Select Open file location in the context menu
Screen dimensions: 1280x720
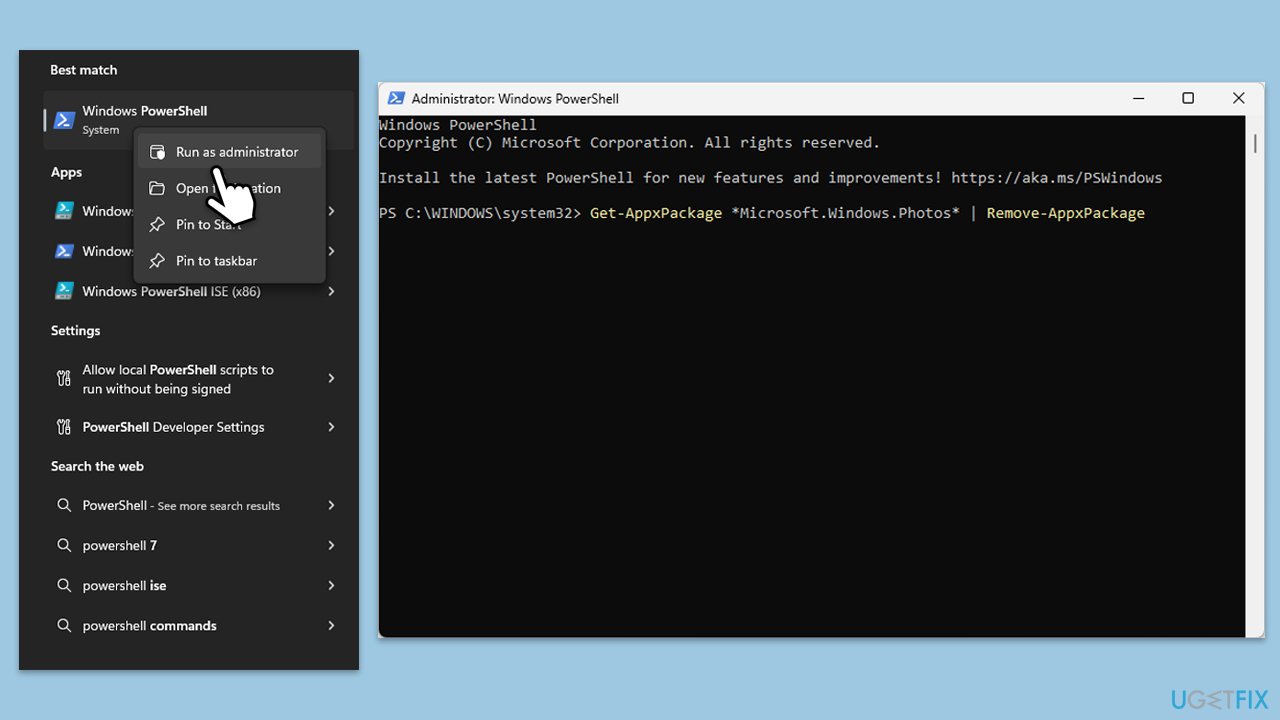[230, 188]
